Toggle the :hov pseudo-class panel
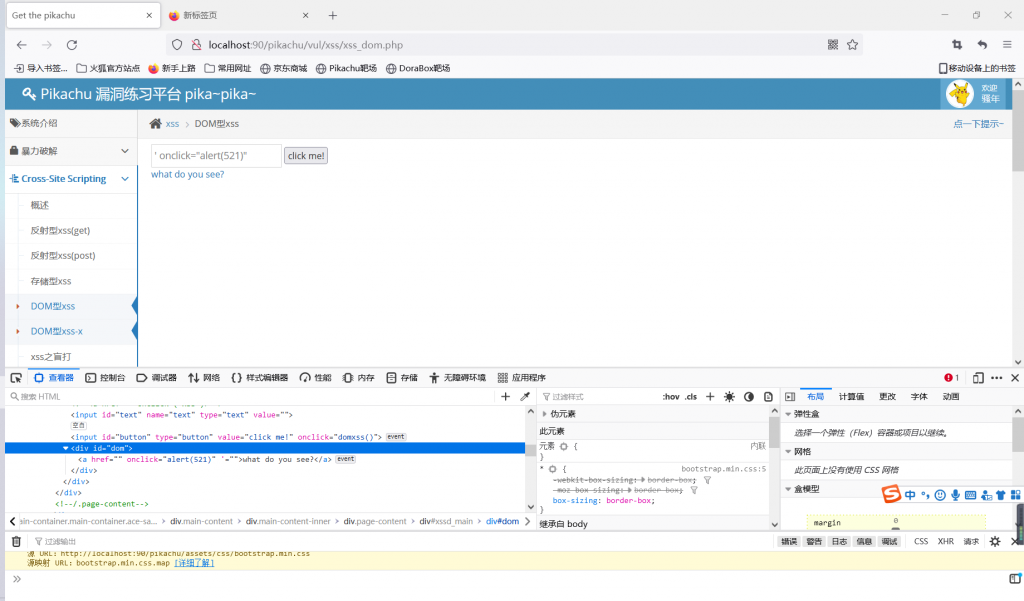Image resolution: width=1024 pixels, height=601 pixels. click(671, 397)
